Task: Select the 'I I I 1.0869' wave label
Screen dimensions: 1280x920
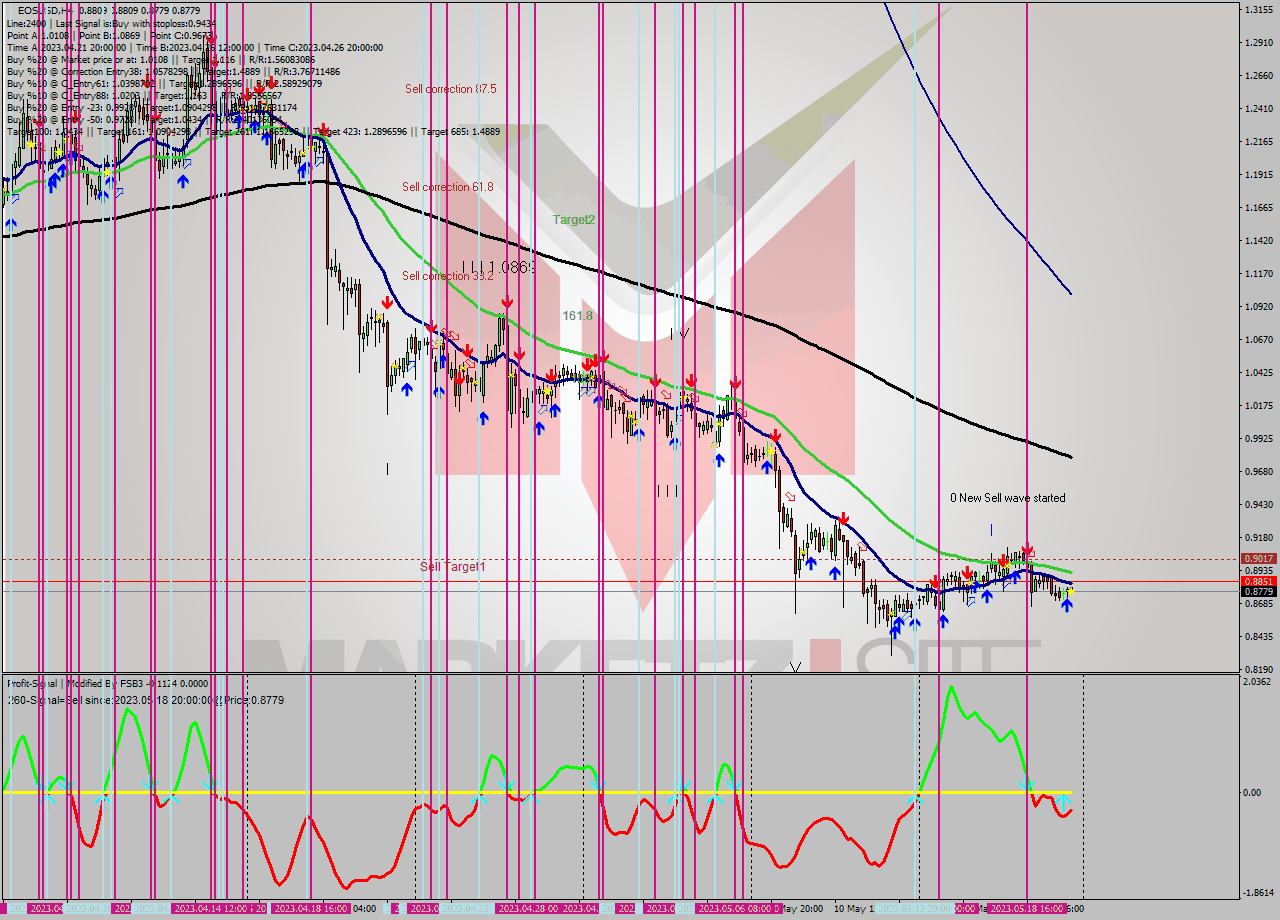Action: point(498,268)
